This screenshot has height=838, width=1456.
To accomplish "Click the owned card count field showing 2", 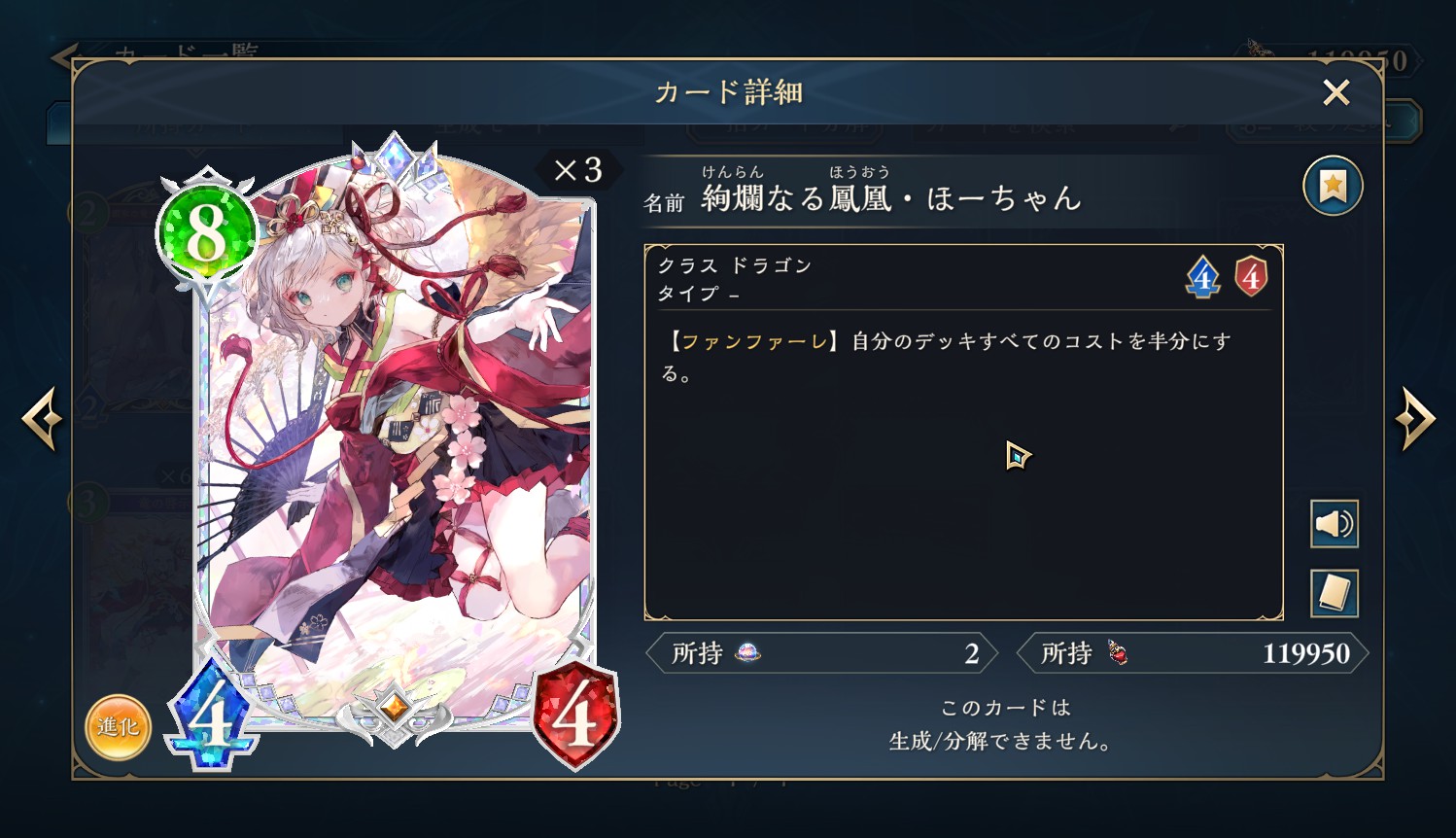I will pos(822,653).
